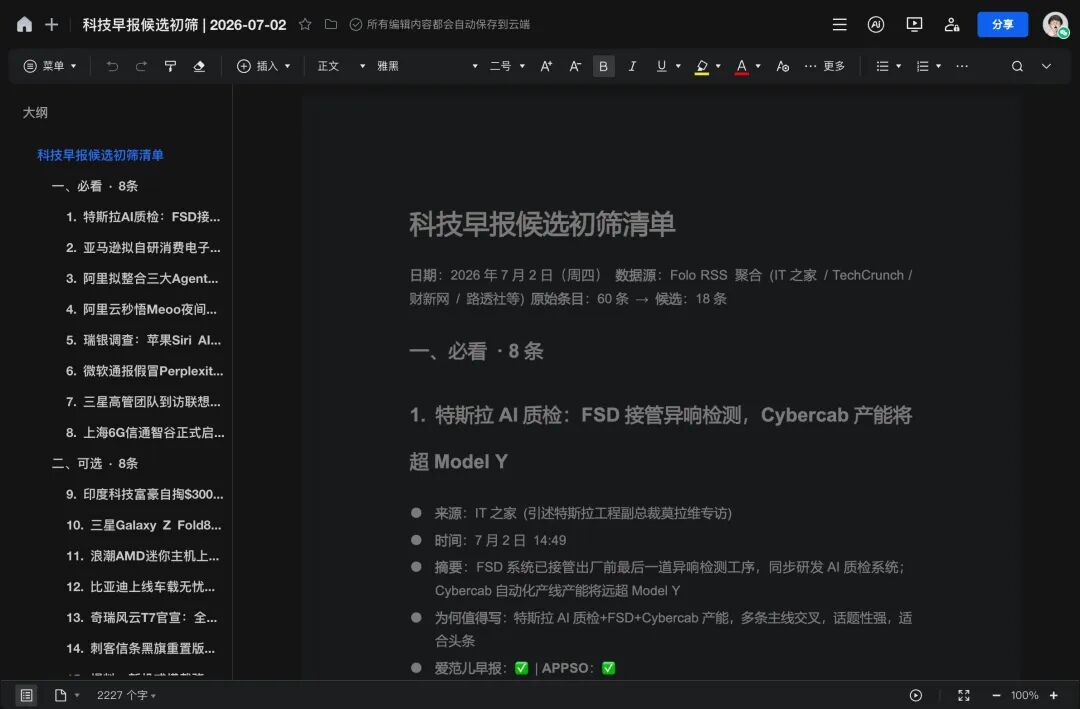Image resolution: width=1080 pixels, height=709 pixels.
Task: Toggle italic formatting
Action: (632, 66)
